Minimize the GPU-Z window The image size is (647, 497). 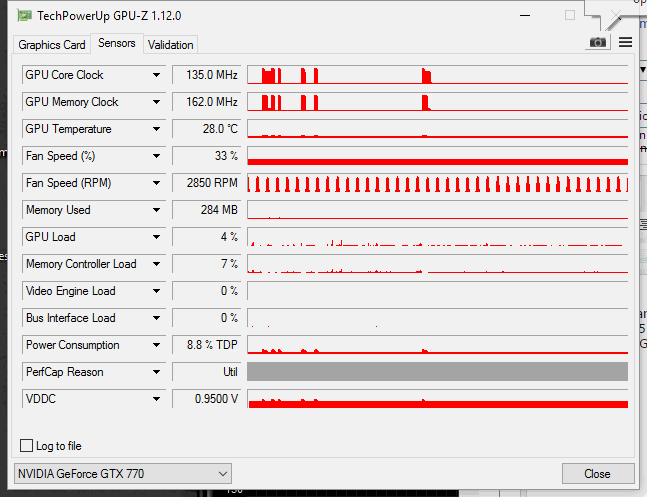pos(525,16)
